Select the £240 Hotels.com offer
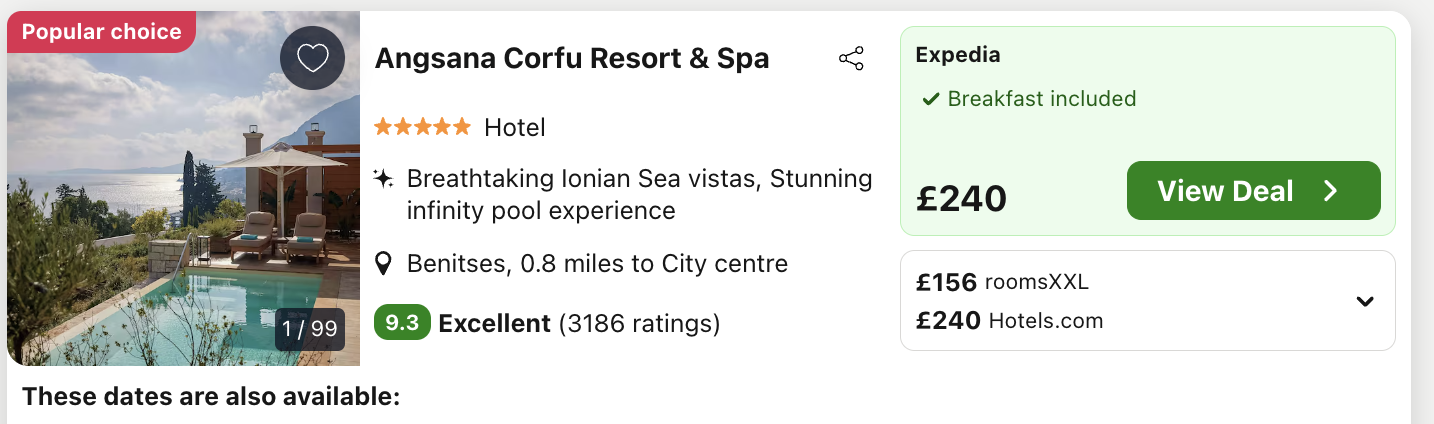This screenshot has width=1434, height=424. pos(1009,321)
